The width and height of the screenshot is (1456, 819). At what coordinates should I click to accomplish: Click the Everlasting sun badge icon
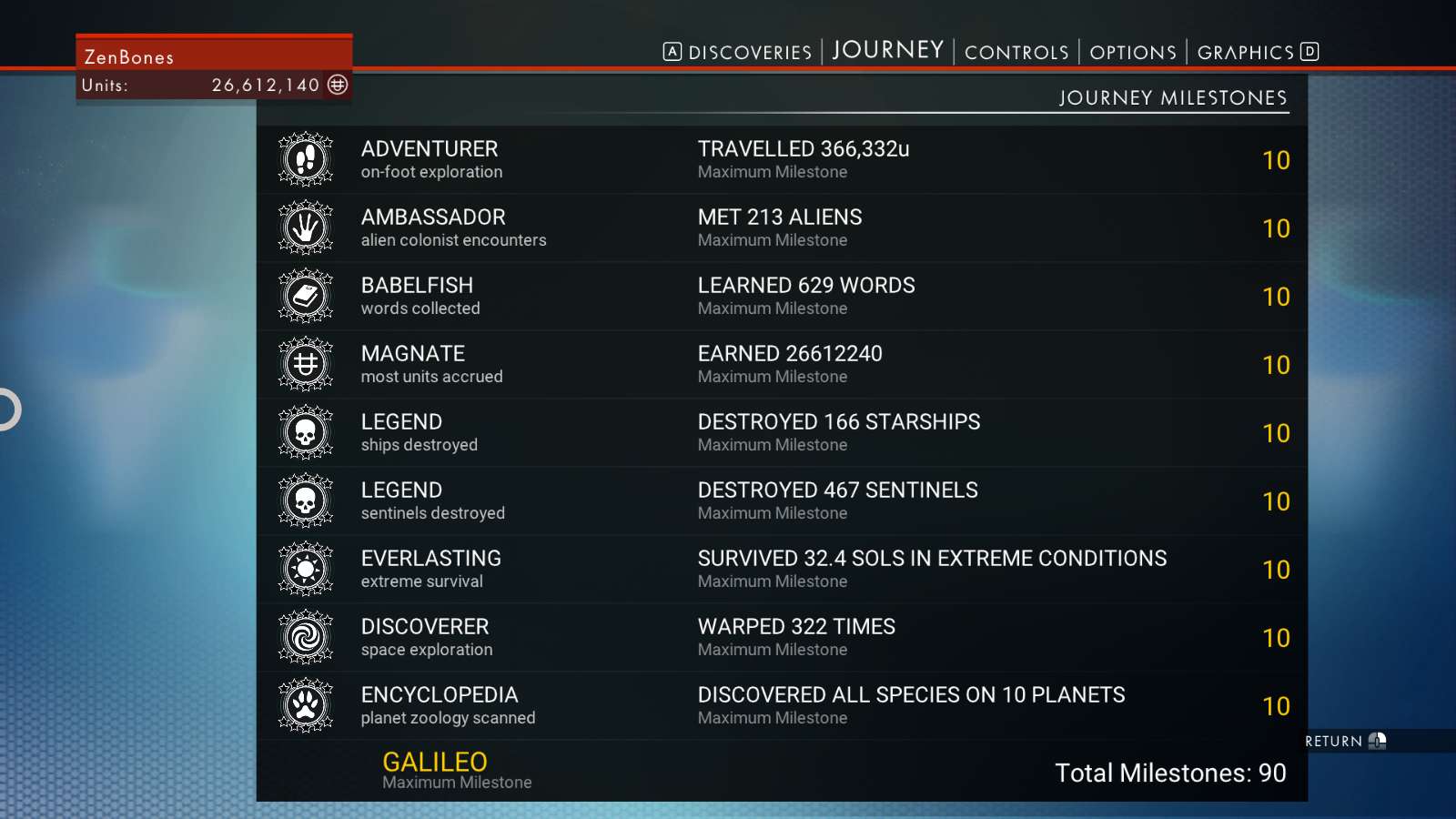306,569
